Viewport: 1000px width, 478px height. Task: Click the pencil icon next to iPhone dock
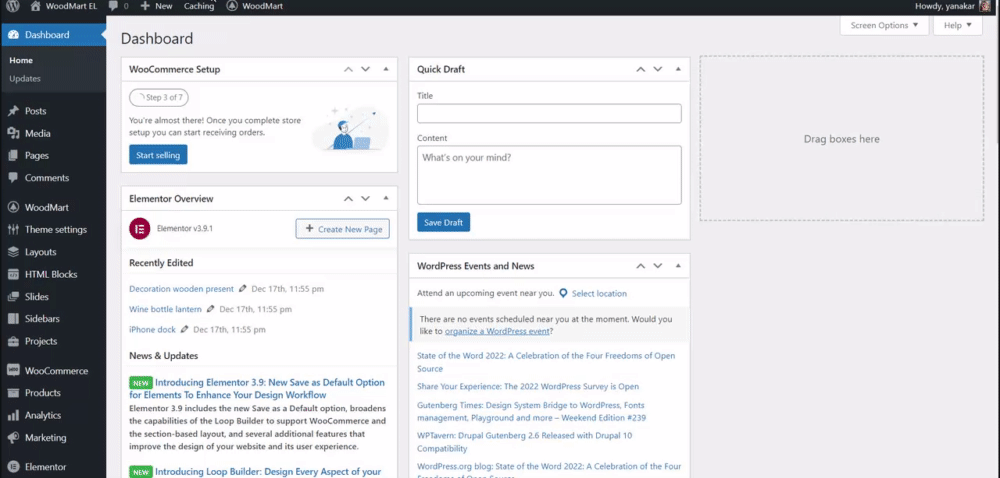pyautogui.click(x=184, y=330)
